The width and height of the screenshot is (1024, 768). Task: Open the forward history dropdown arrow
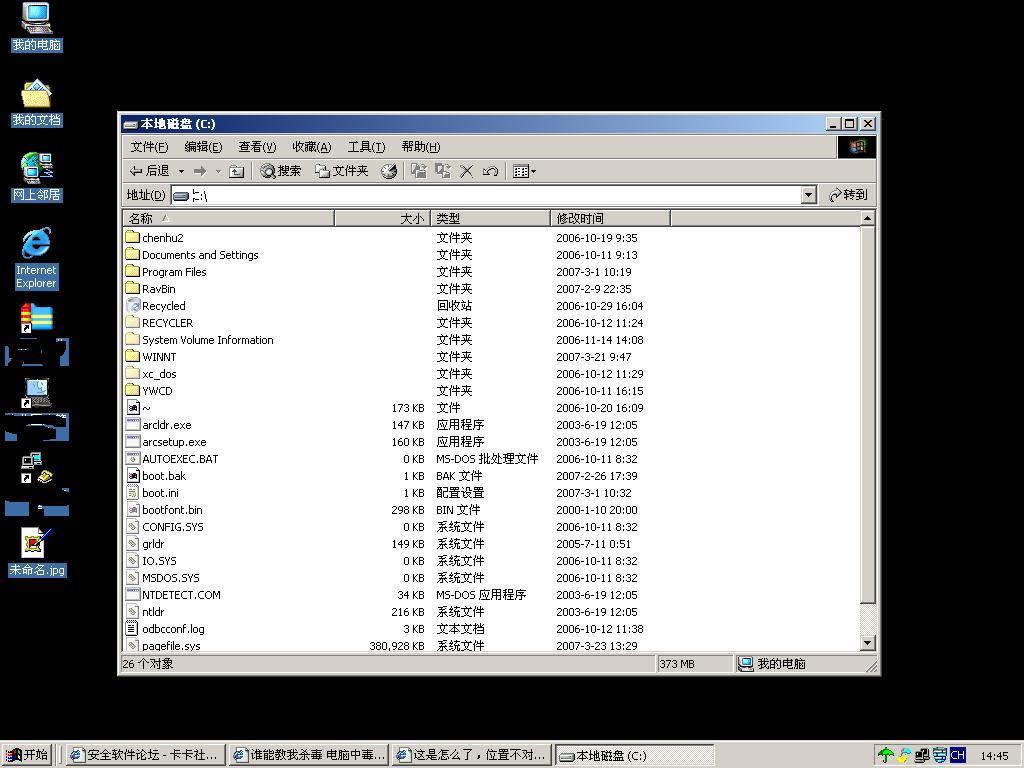[218, 172]
